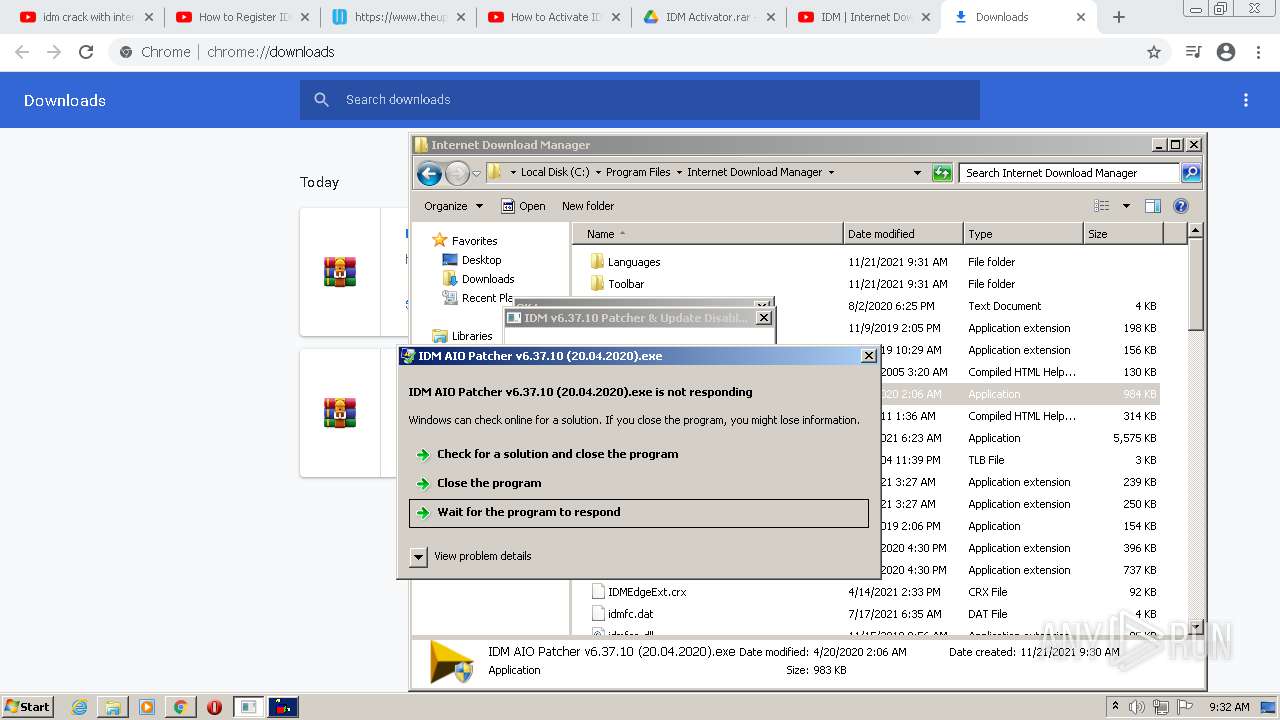Toggle the preview pane icon
Image resolution: width=1280 pixels, height=720 pixels.
coord(1153,206)
